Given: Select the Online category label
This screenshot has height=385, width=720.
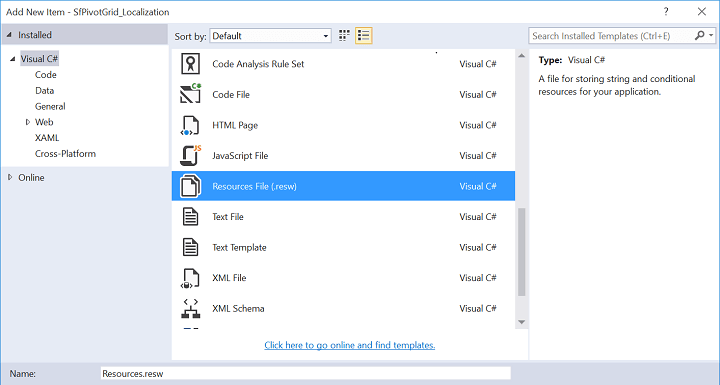Looking at the screenshot, I should [x=31, y=177].
